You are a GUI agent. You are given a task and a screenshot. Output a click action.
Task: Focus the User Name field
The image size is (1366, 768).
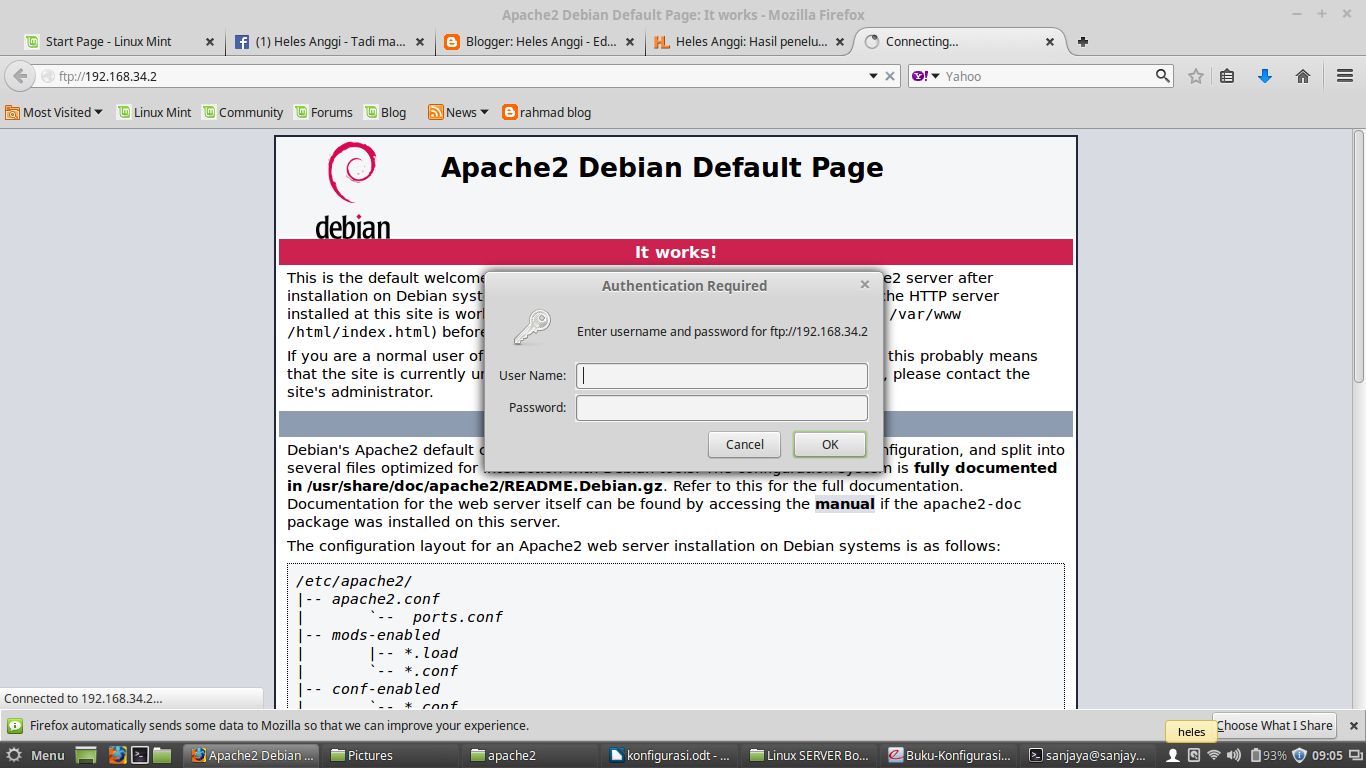point(722,376)
